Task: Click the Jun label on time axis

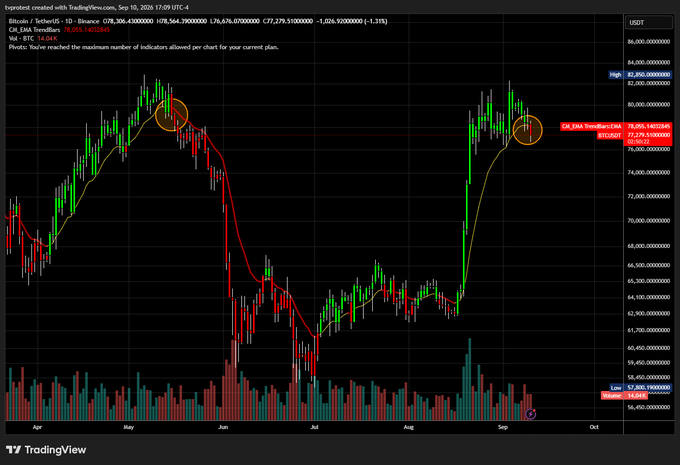Action: click(223, 427)
